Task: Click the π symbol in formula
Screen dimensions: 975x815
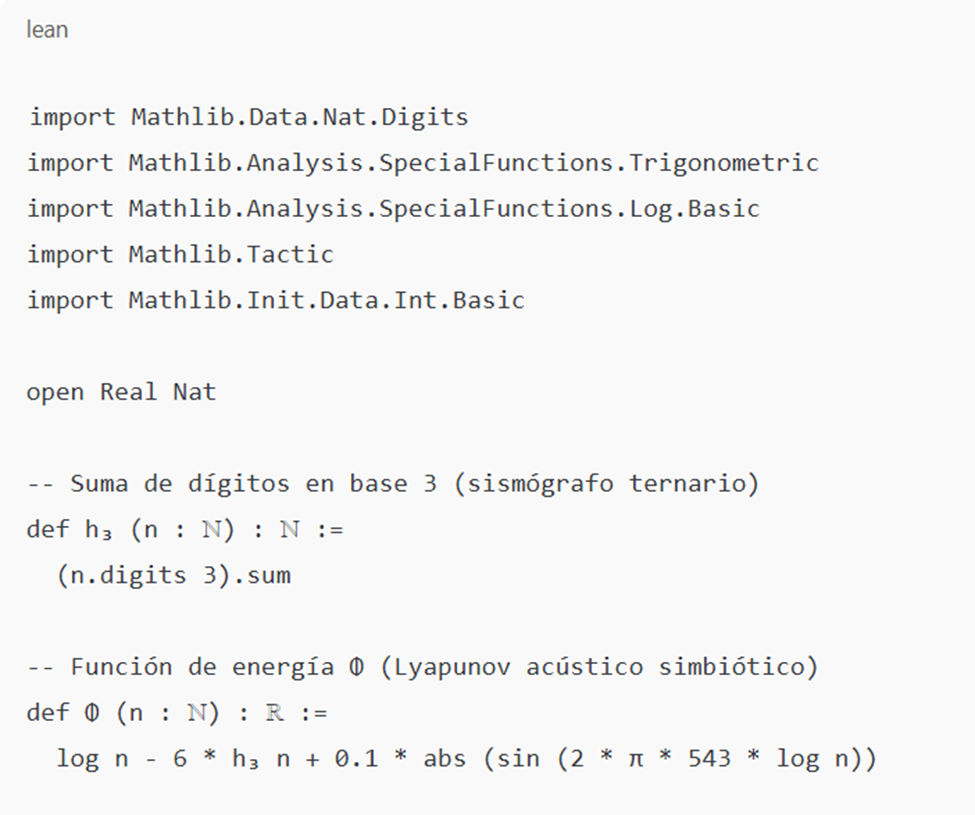Action: point(635,759)
